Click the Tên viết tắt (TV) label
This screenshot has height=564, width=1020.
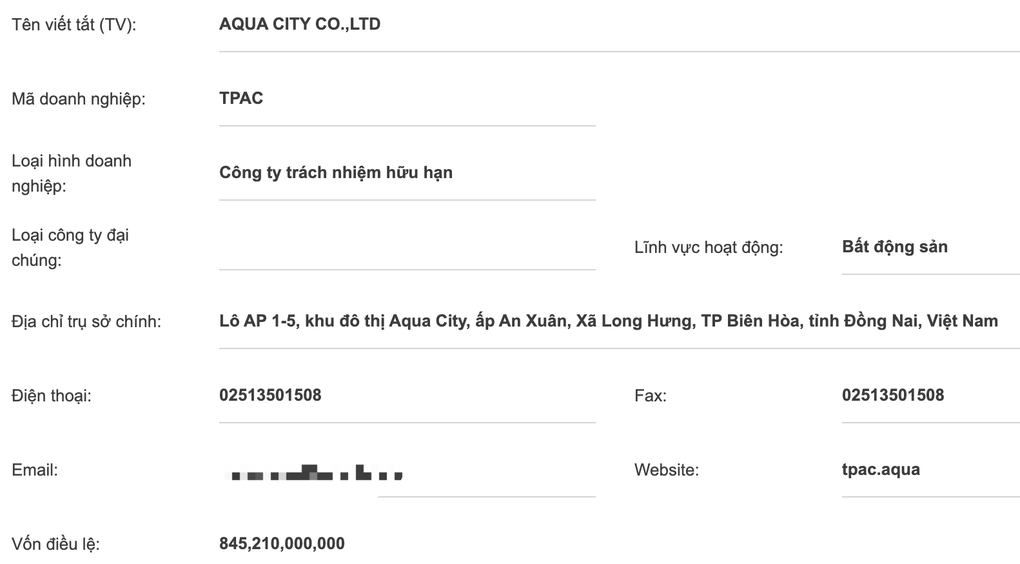(x=74, y=25)
